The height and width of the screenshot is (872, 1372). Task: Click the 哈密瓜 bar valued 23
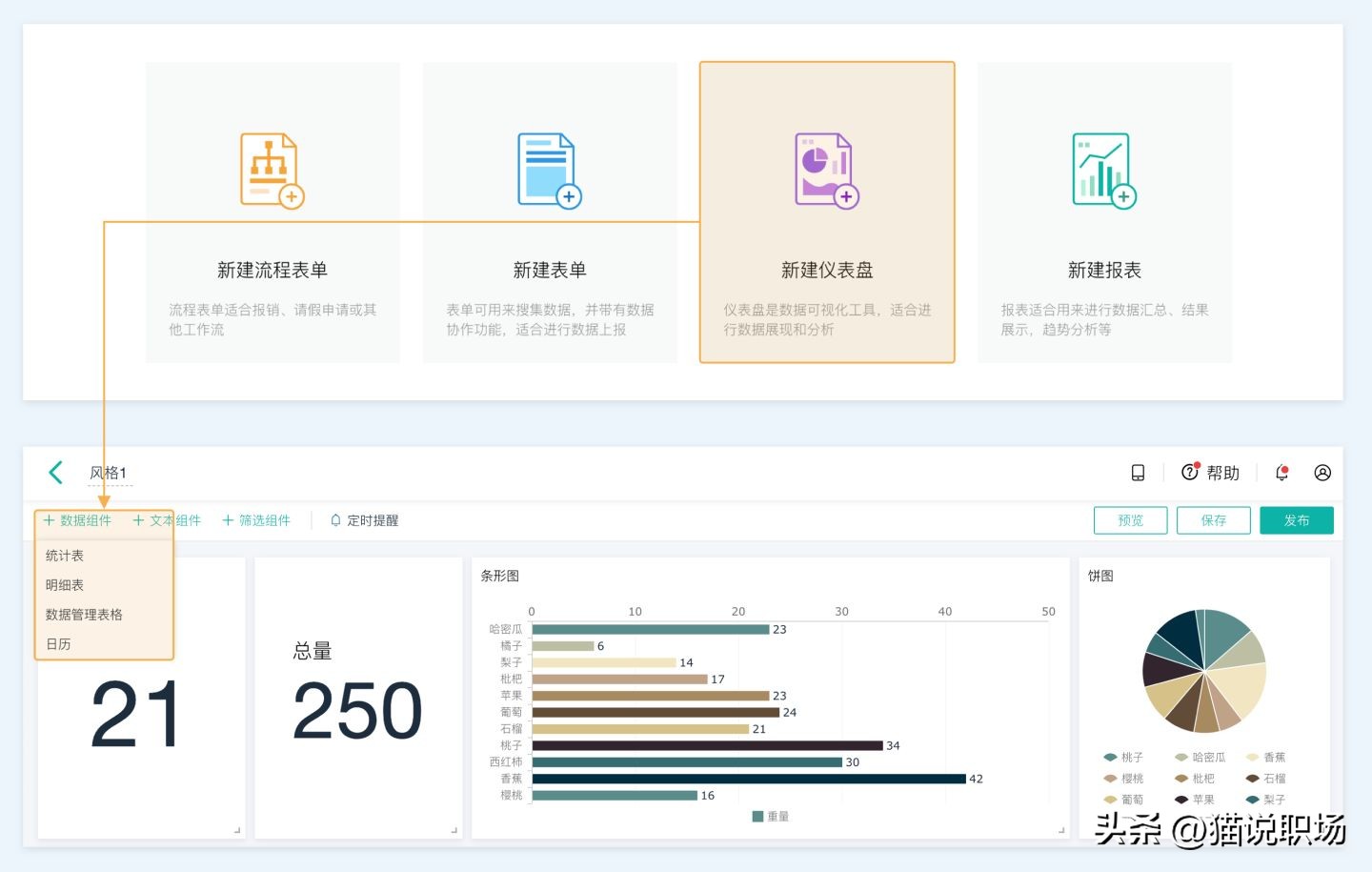click(651, 629)
